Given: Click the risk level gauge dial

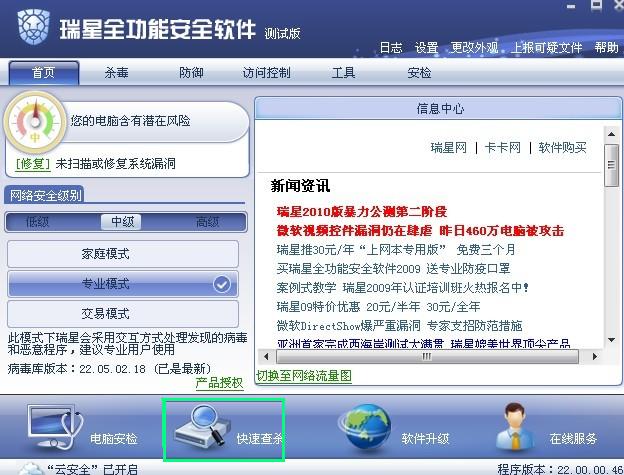Looking at the screenshot, I should point(35,122).
